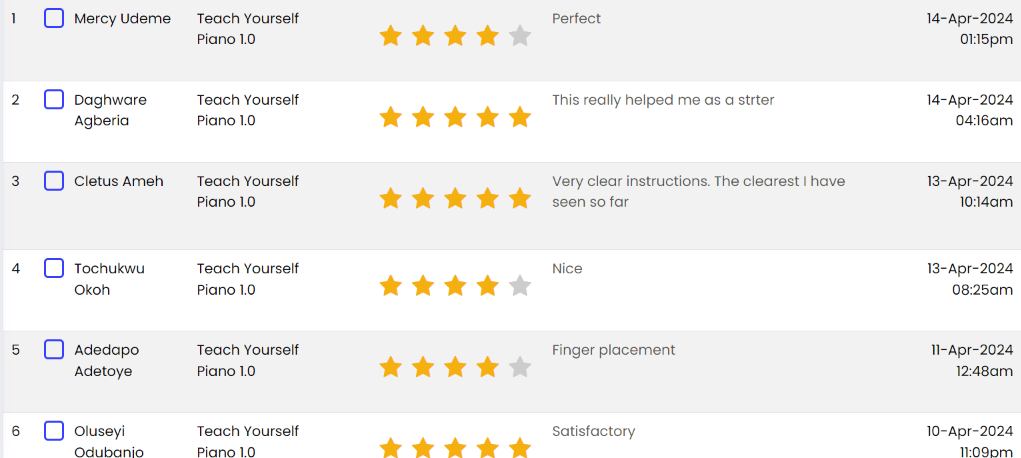This screenshot has width=1021, height=458.
Task: Mark the Tochukwu Okoh row checkbox
Action: [x=54, y=268]
